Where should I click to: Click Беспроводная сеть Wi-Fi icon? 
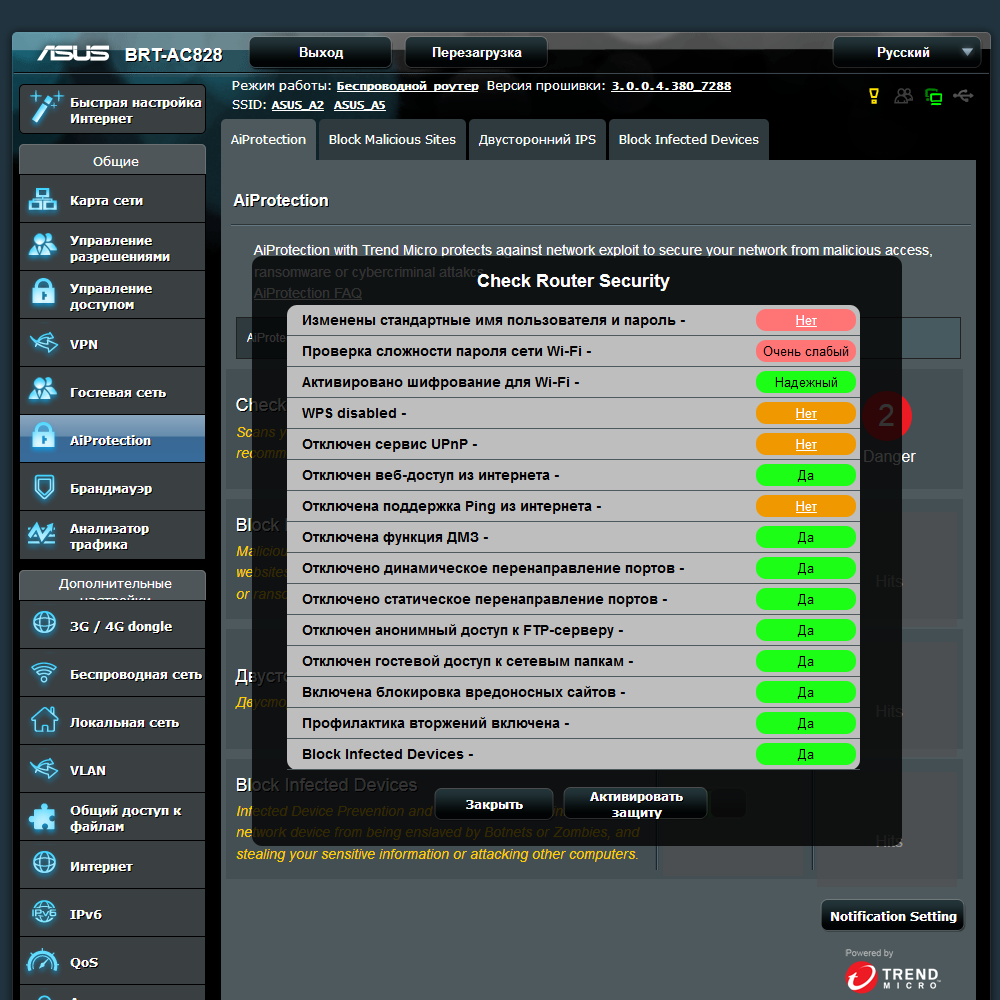coord(44,672)
